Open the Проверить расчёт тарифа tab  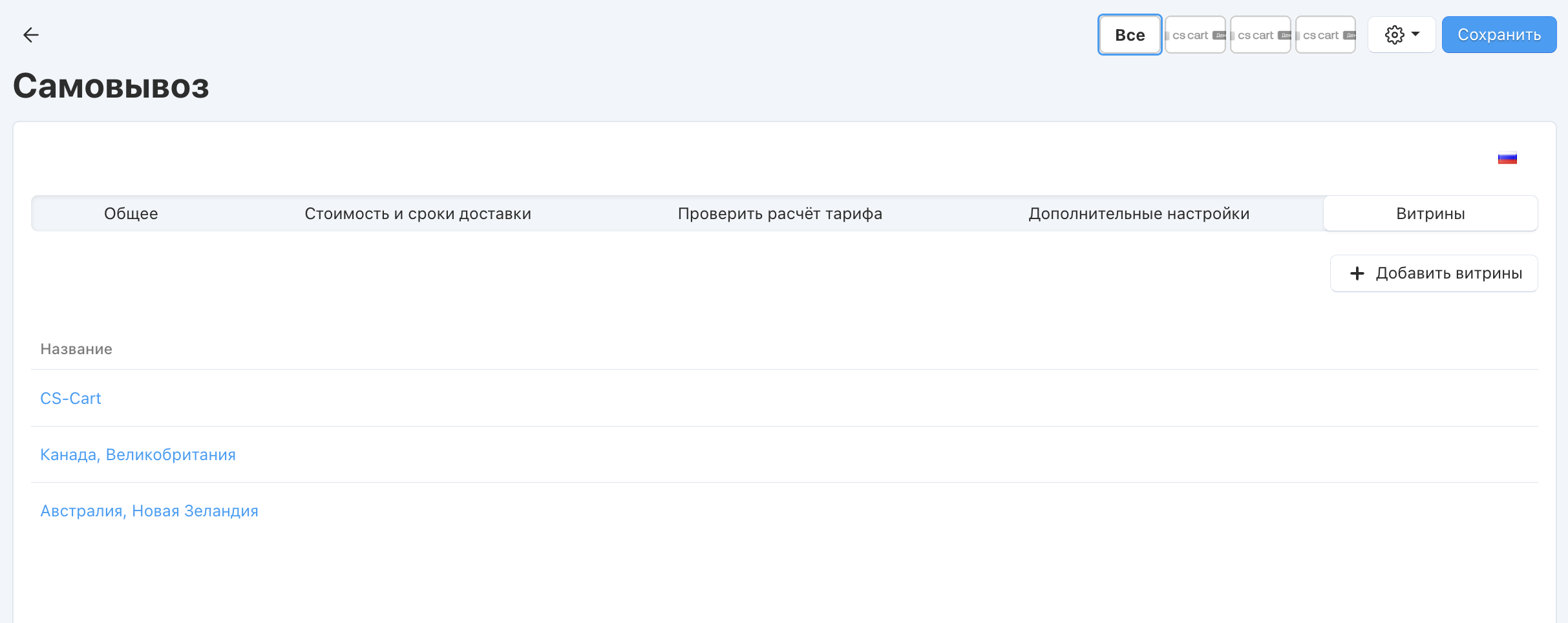coord(779,214)
